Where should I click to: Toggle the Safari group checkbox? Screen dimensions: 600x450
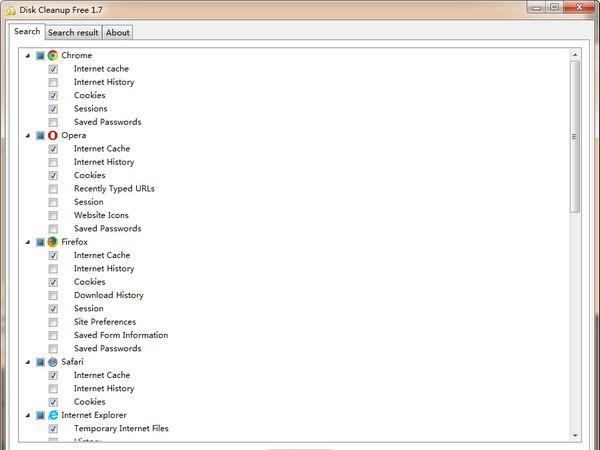click(x=40, y=362)
